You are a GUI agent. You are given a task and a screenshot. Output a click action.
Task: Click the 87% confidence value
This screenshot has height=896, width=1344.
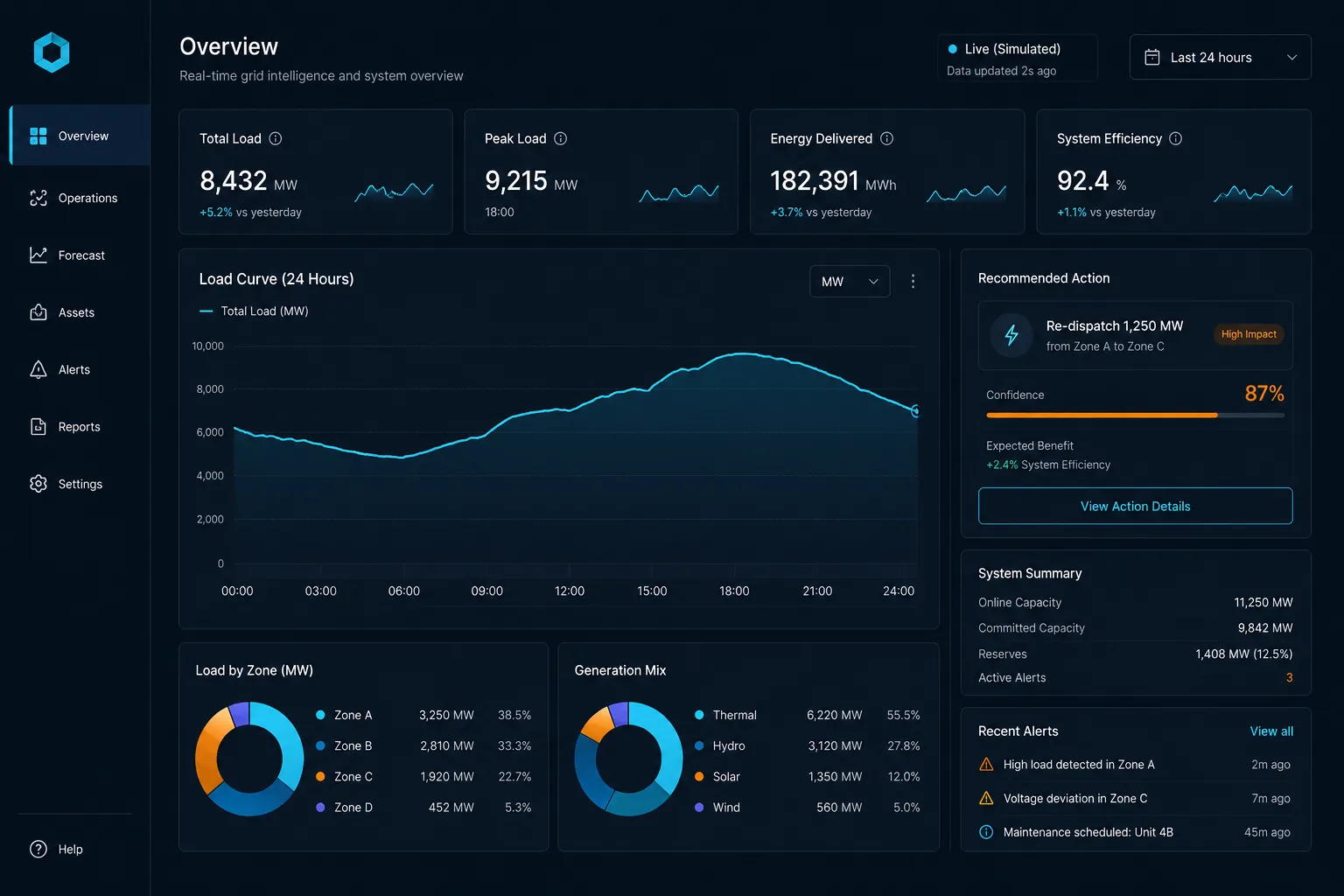click(1264, 394)
